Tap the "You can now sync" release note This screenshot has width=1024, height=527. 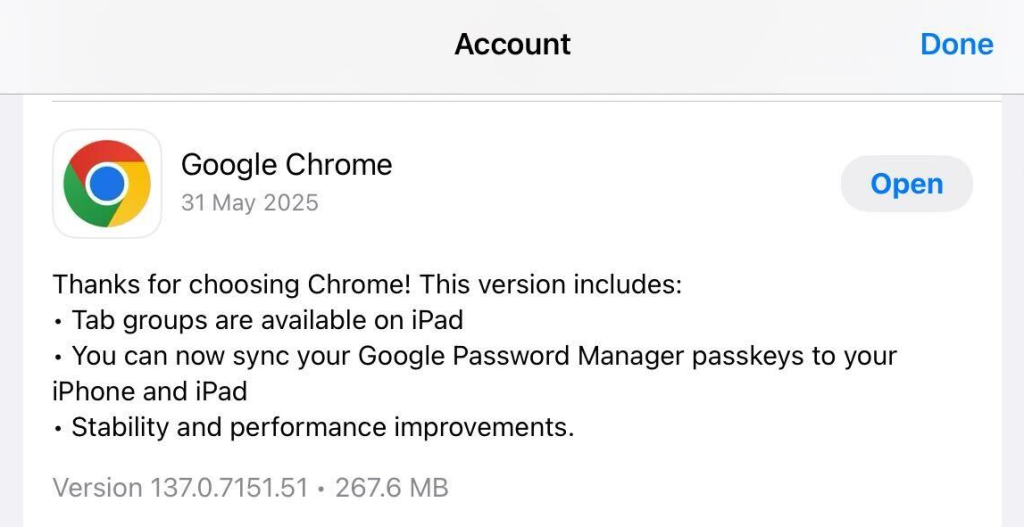point(170,356)
